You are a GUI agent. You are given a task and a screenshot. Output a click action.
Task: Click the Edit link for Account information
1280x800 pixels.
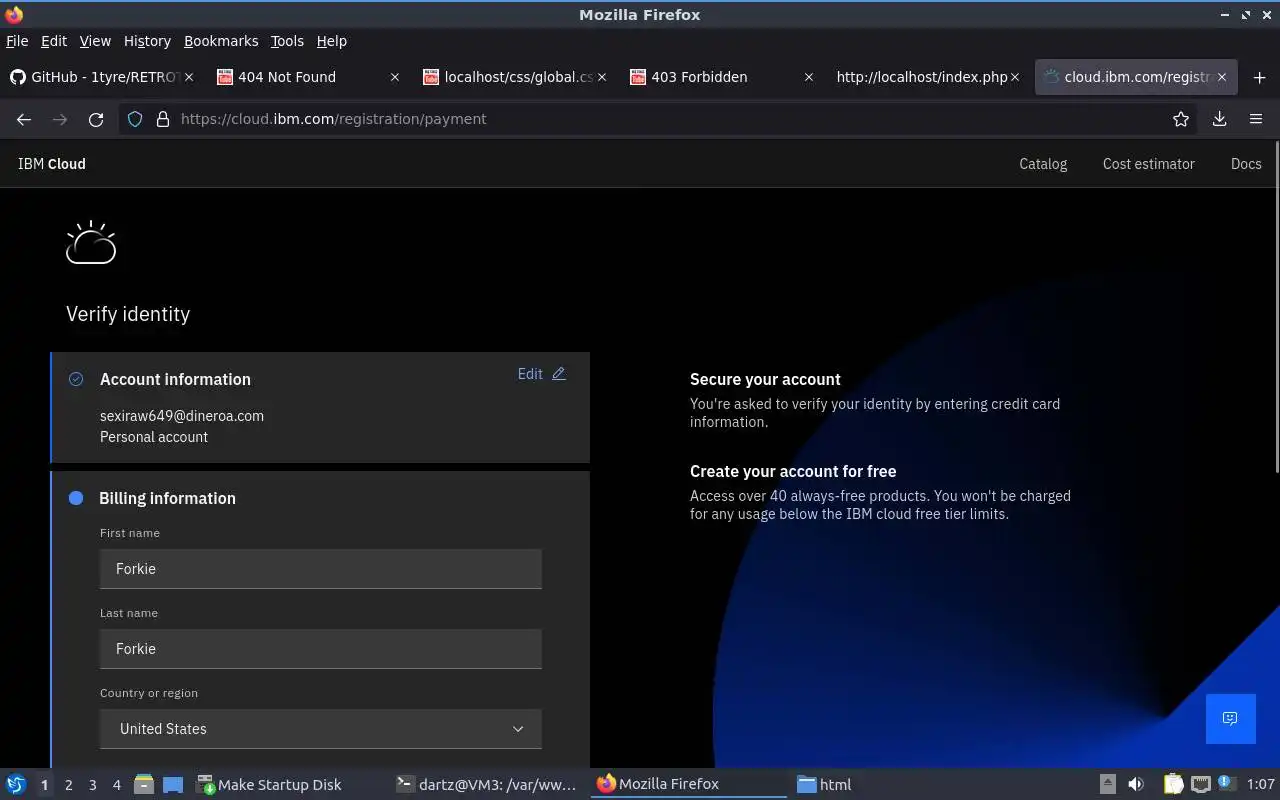click(x=530, y=374)
